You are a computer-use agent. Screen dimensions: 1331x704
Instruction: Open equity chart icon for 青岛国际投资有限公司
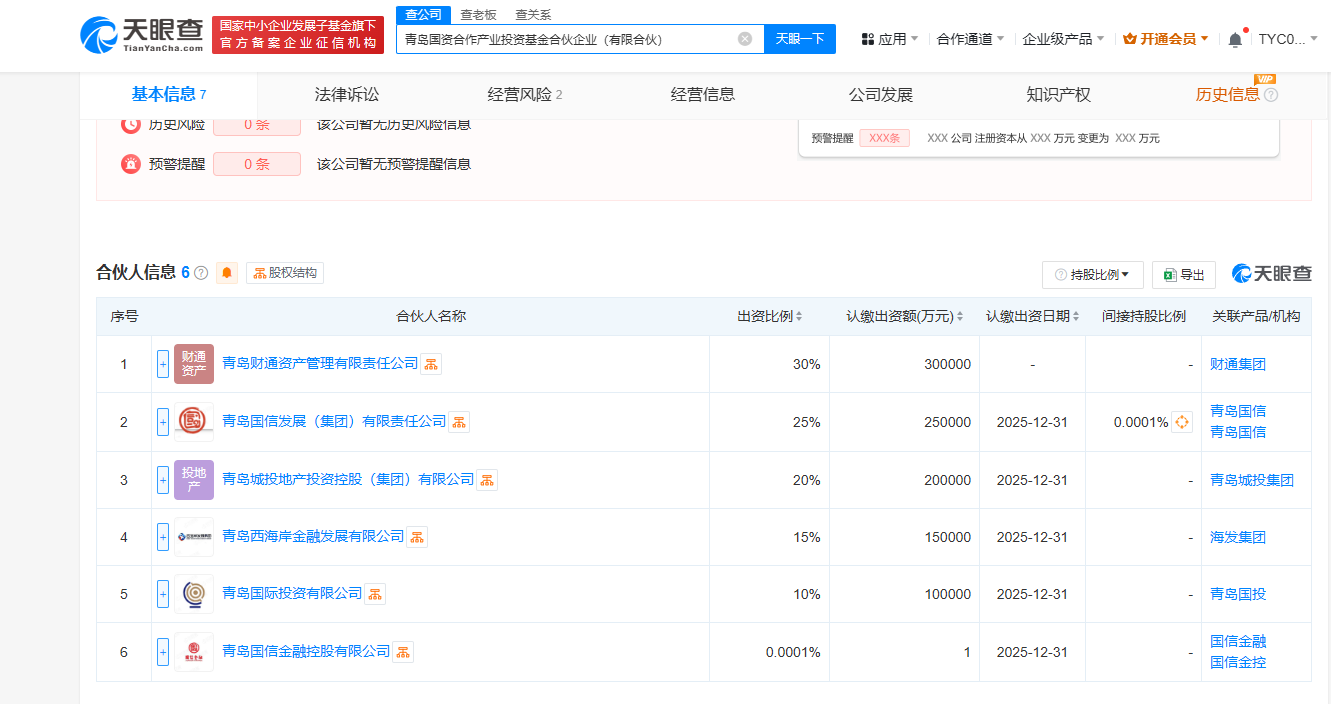click(x=375, y=594)
